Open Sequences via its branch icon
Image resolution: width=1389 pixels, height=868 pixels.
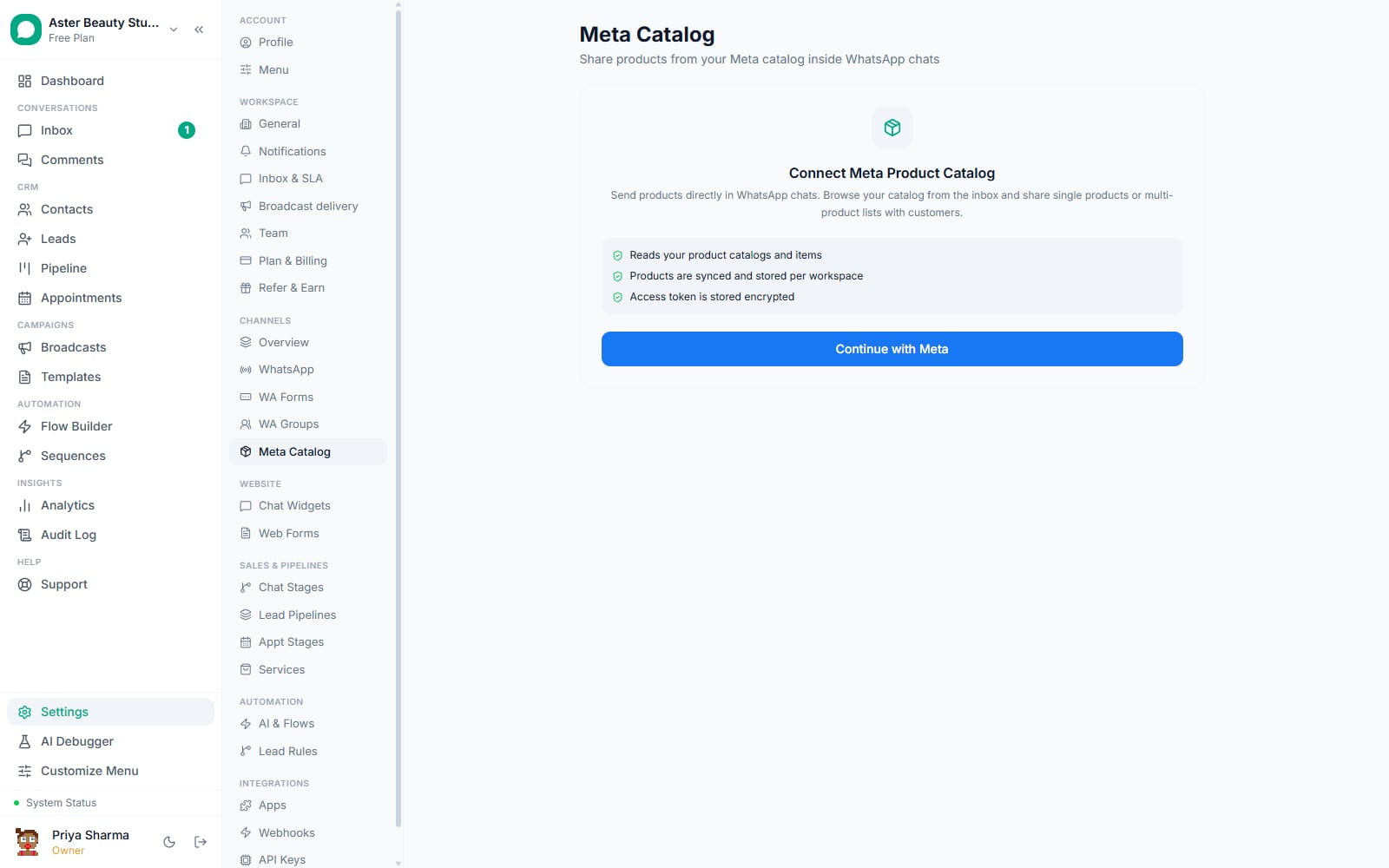click(24, 456)
